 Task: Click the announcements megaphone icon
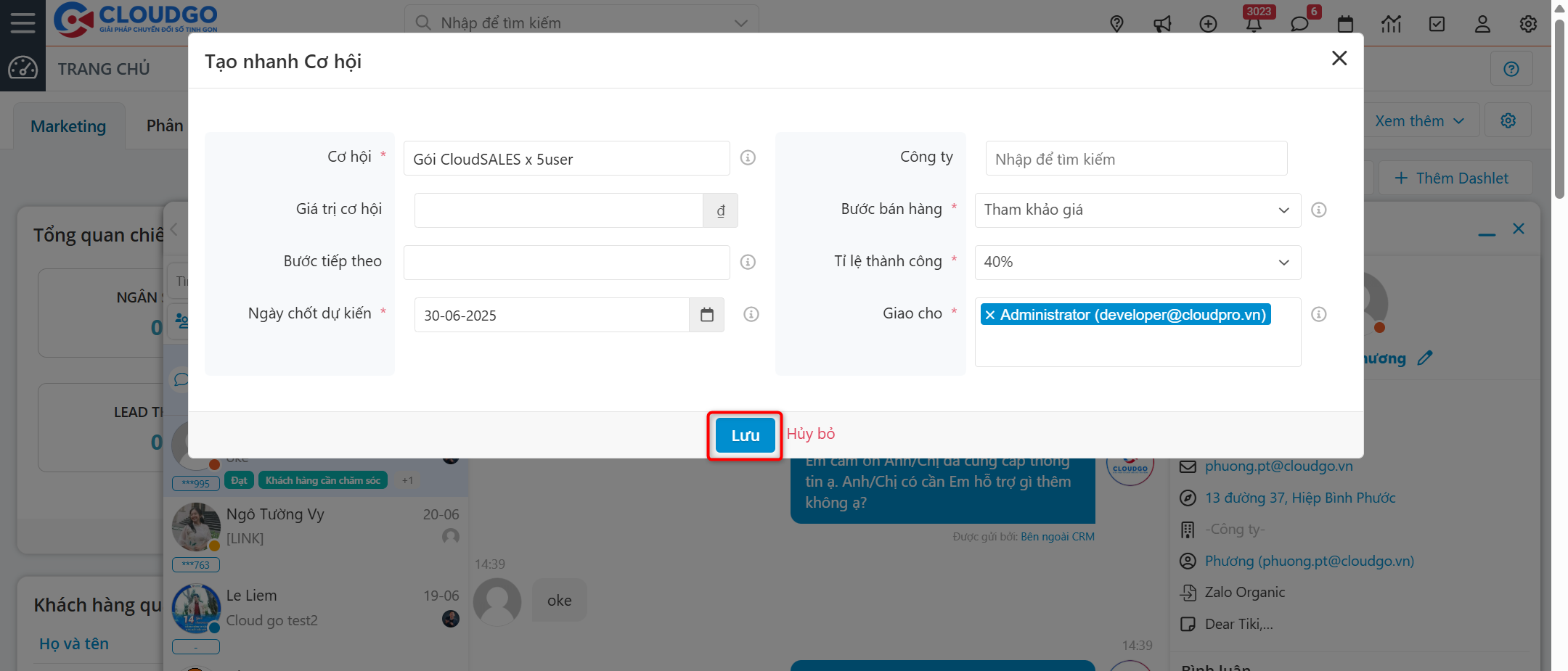click(x=1162, y=23)
